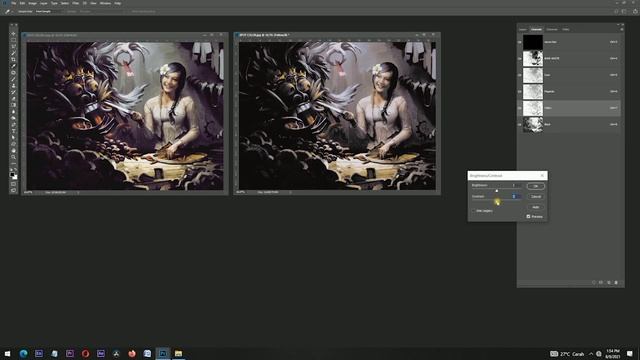Toggle the Preview checkbox
The image size is (640, 360).
528,217
